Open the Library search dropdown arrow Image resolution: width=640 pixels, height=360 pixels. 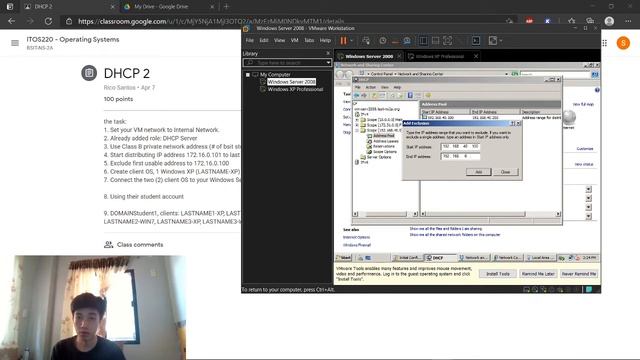(328, 62)
